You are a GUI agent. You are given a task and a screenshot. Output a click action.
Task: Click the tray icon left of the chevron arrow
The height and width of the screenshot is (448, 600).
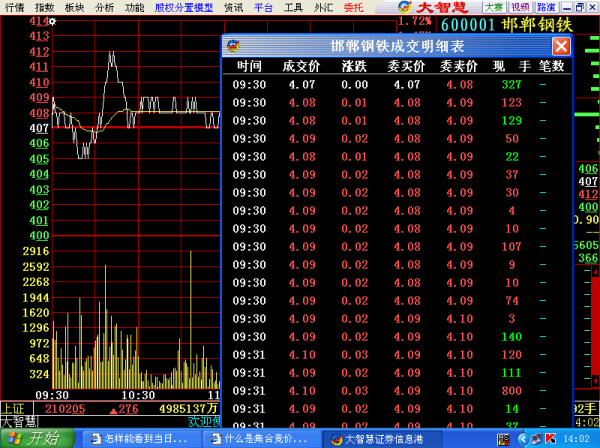(503, 439)
